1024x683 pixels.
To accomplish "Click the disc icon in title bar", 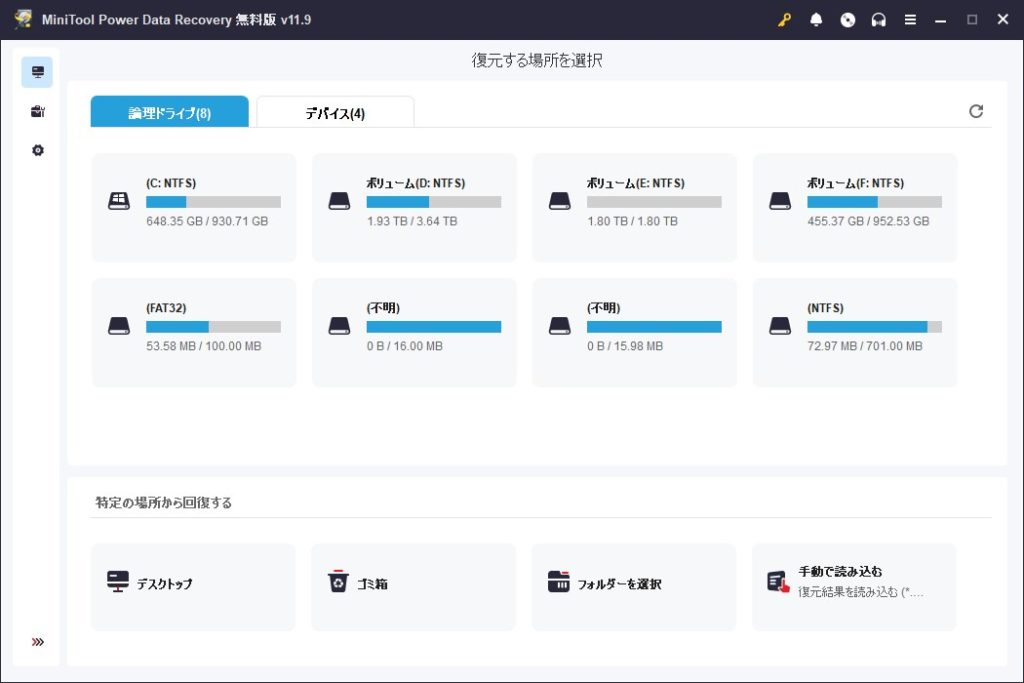I will (848, 20).
